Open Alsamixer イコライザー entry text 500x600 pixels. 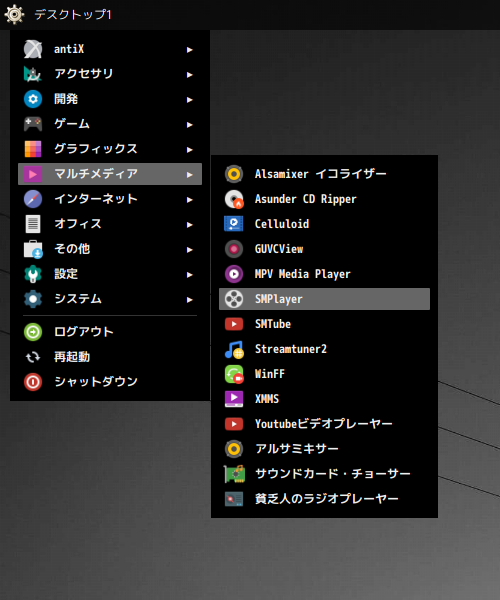320,174
